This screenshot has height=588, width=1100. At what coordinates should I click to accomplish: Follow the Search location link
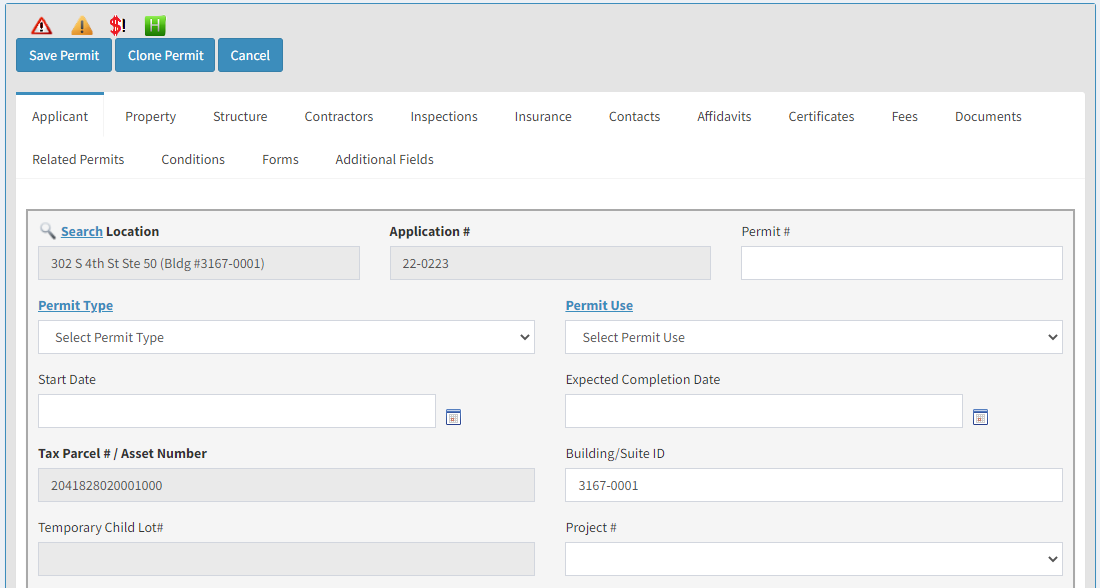81,232
